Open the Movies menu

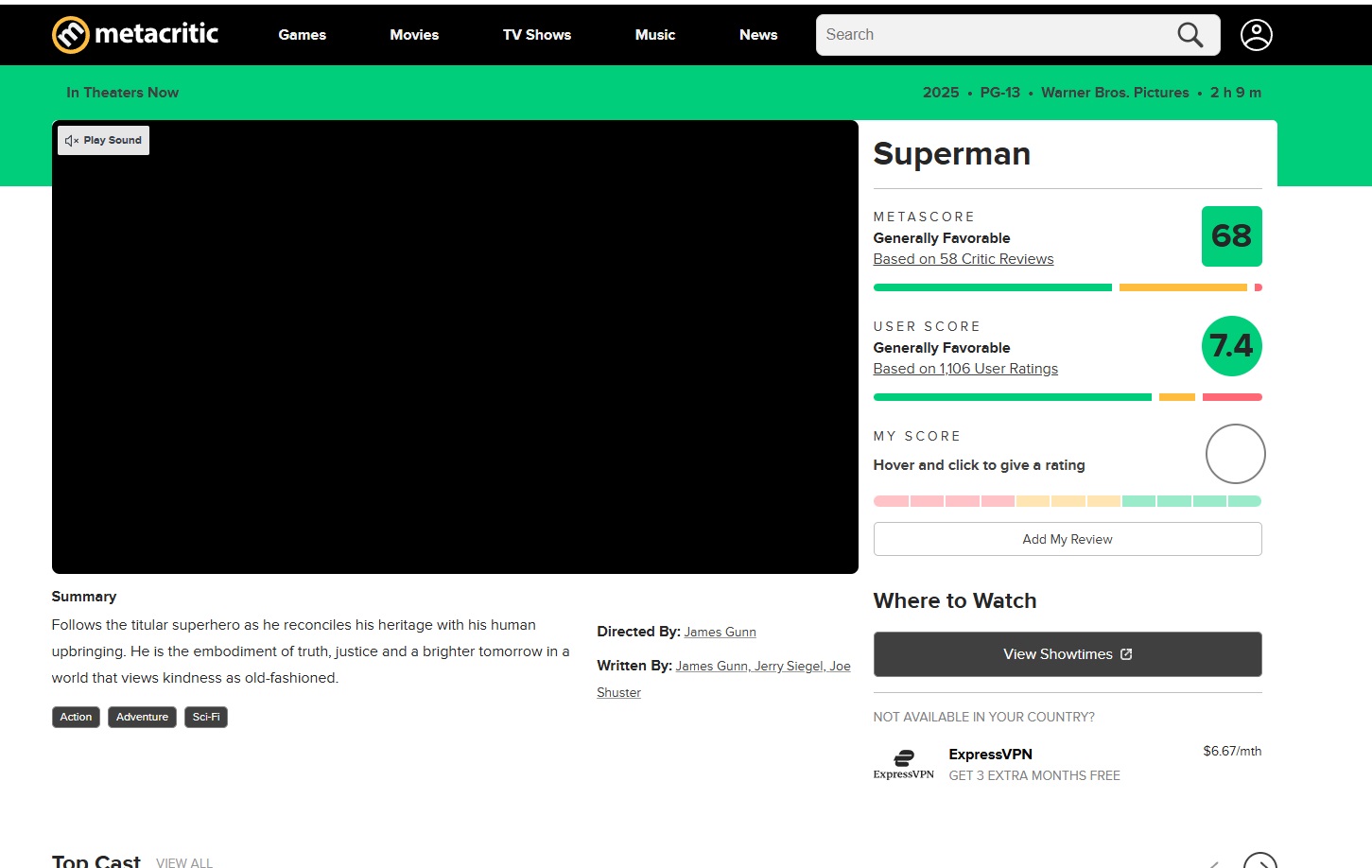(414, 35)
